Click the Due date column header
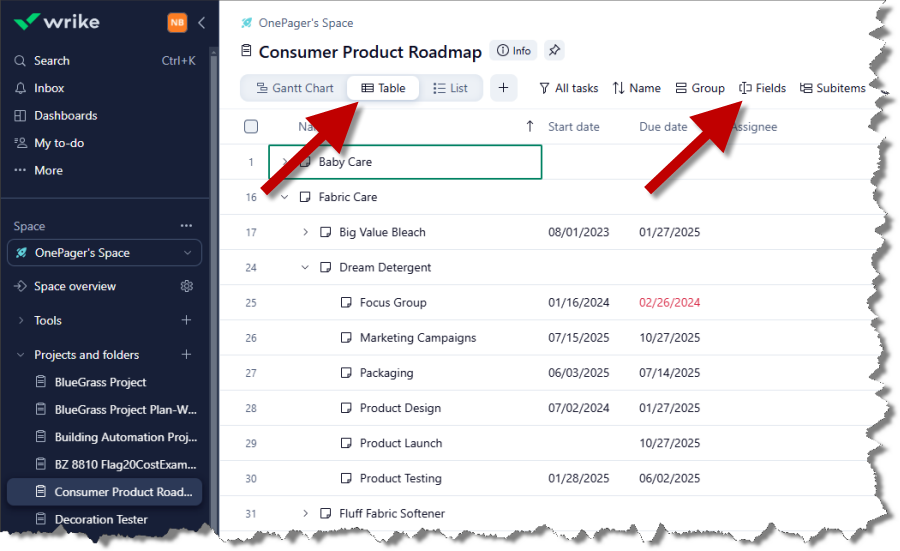This screenshot has width=900, height=551. click(x=663, y=127)
